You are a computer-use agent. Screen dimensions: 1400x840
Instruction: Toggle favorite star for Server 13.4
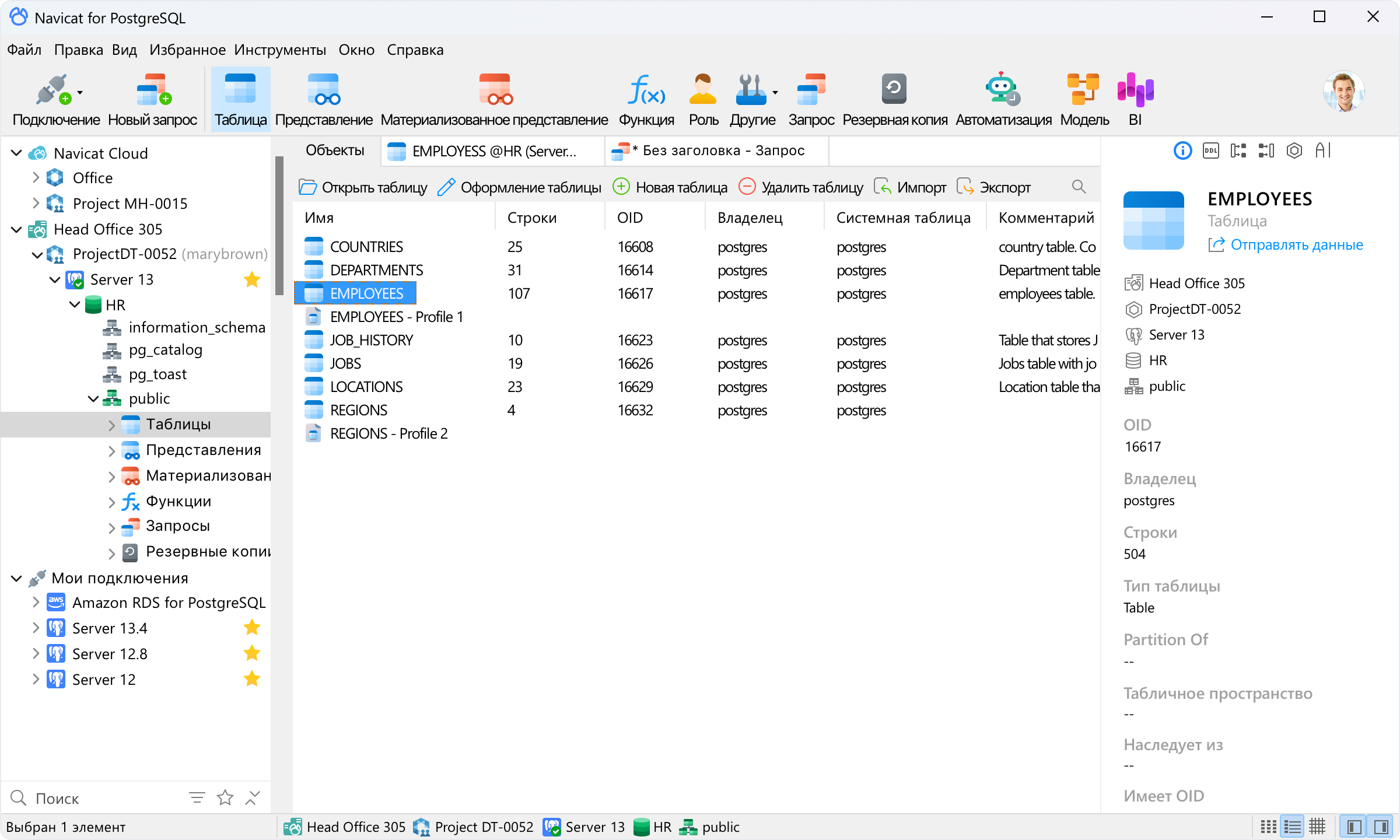[251, 628]
